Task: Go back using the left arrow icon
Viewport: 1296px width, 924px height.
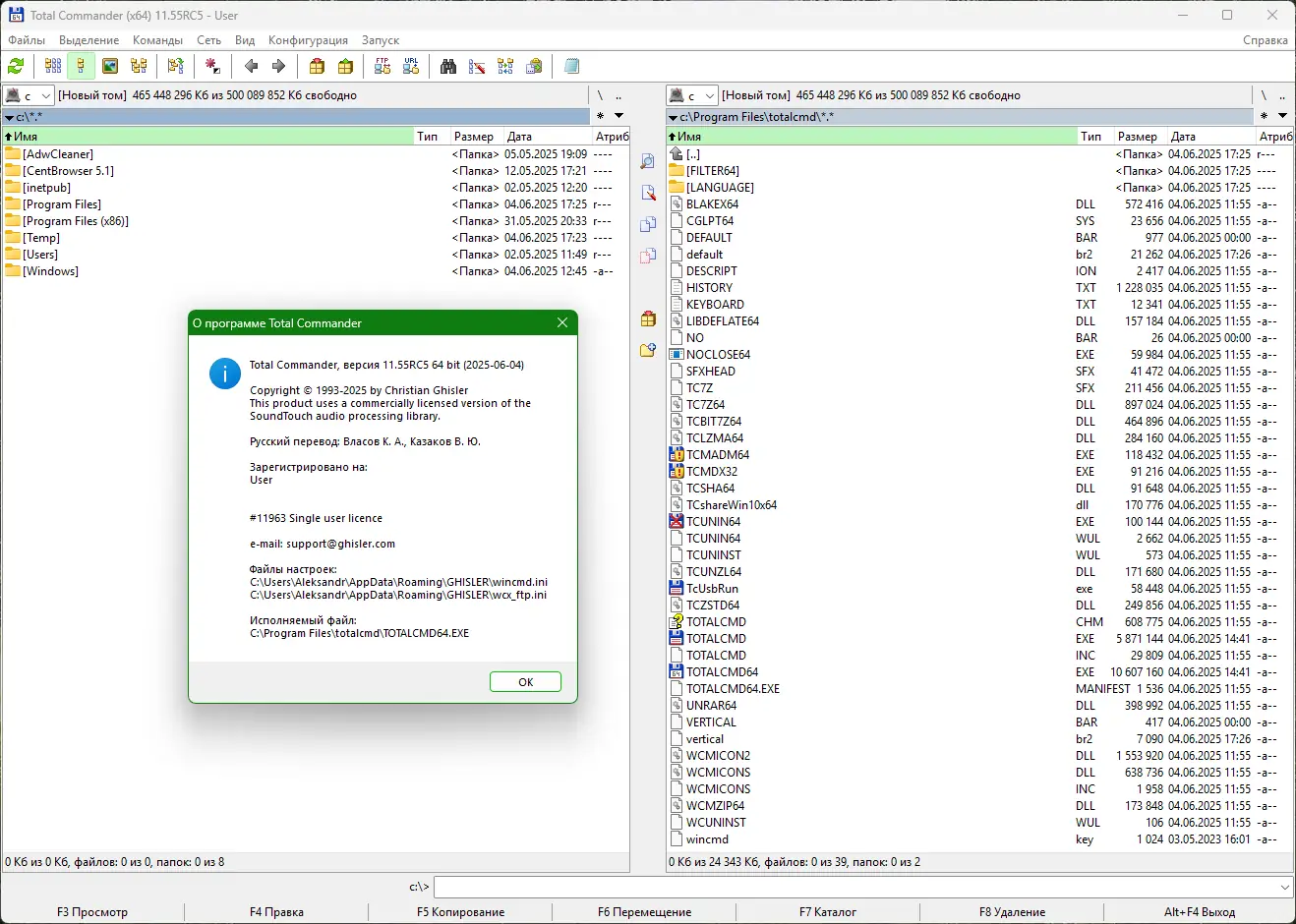Action: pyautogui.click(x=251, y=66)
